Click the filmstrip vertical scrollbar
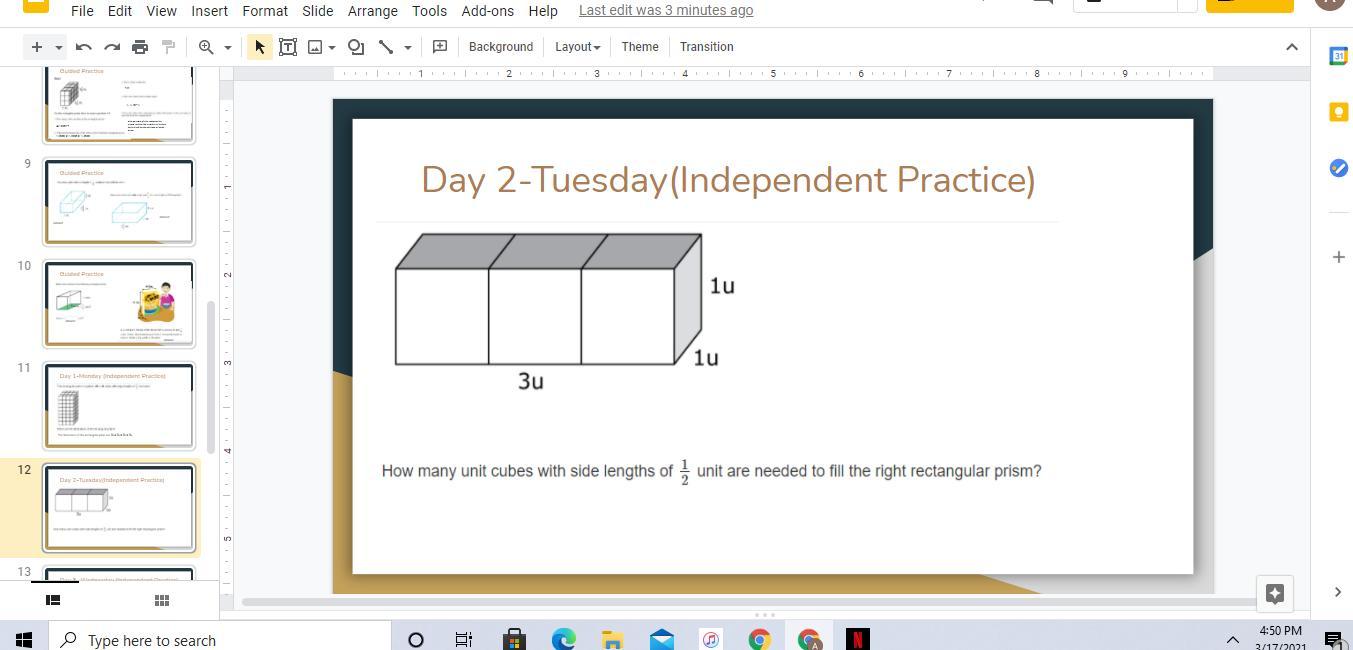The image size is (1353, 650). 211,376
